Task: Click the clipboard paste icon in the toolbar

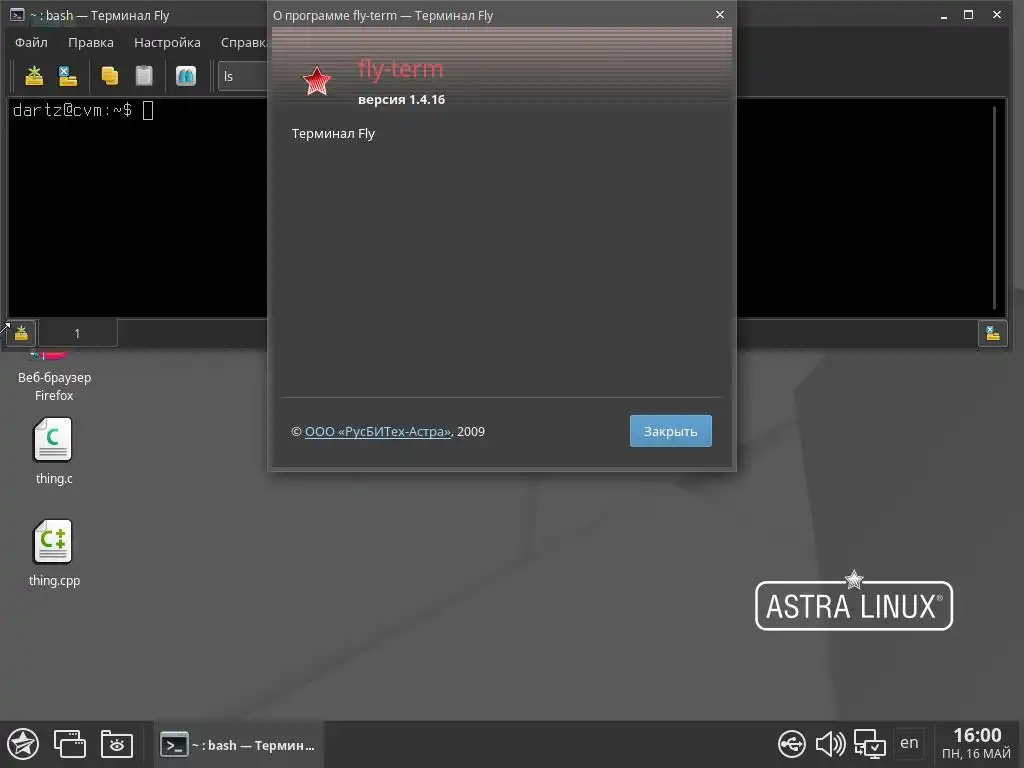Action: [144, 76]
